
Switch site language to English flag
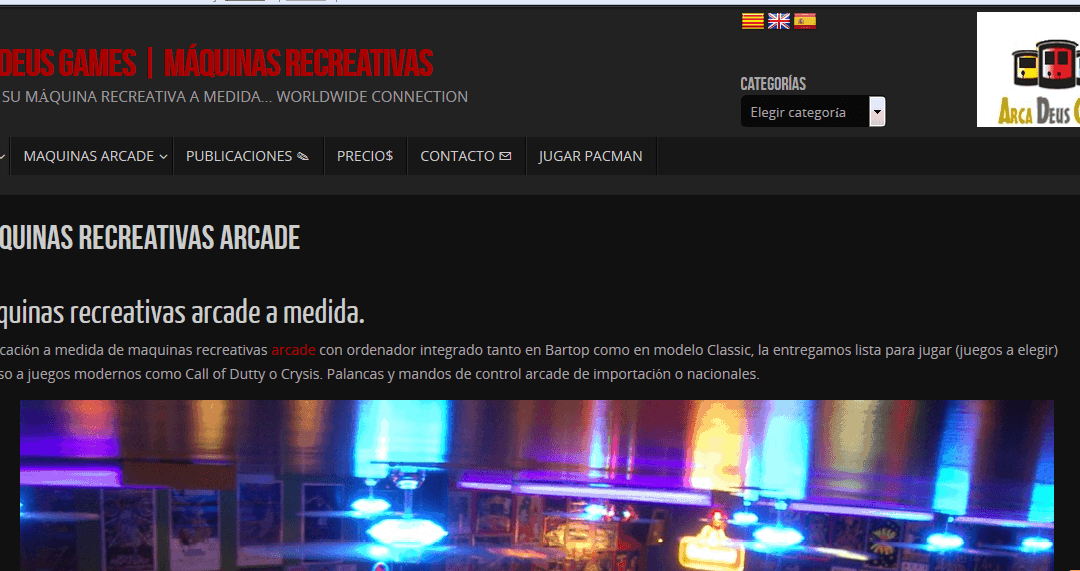(778, 21)
